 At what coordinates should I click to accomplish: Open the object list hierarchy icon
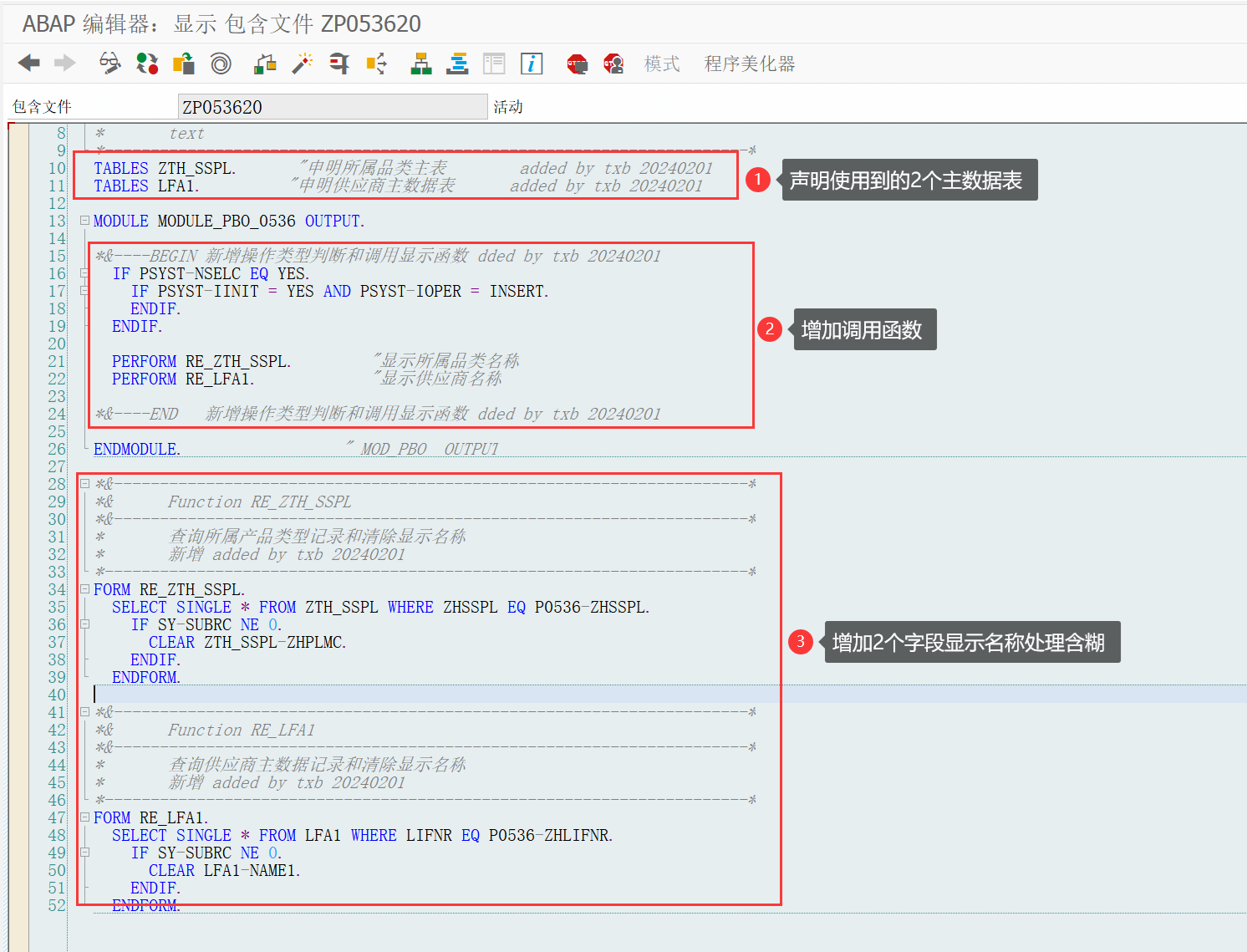[420, 63]
